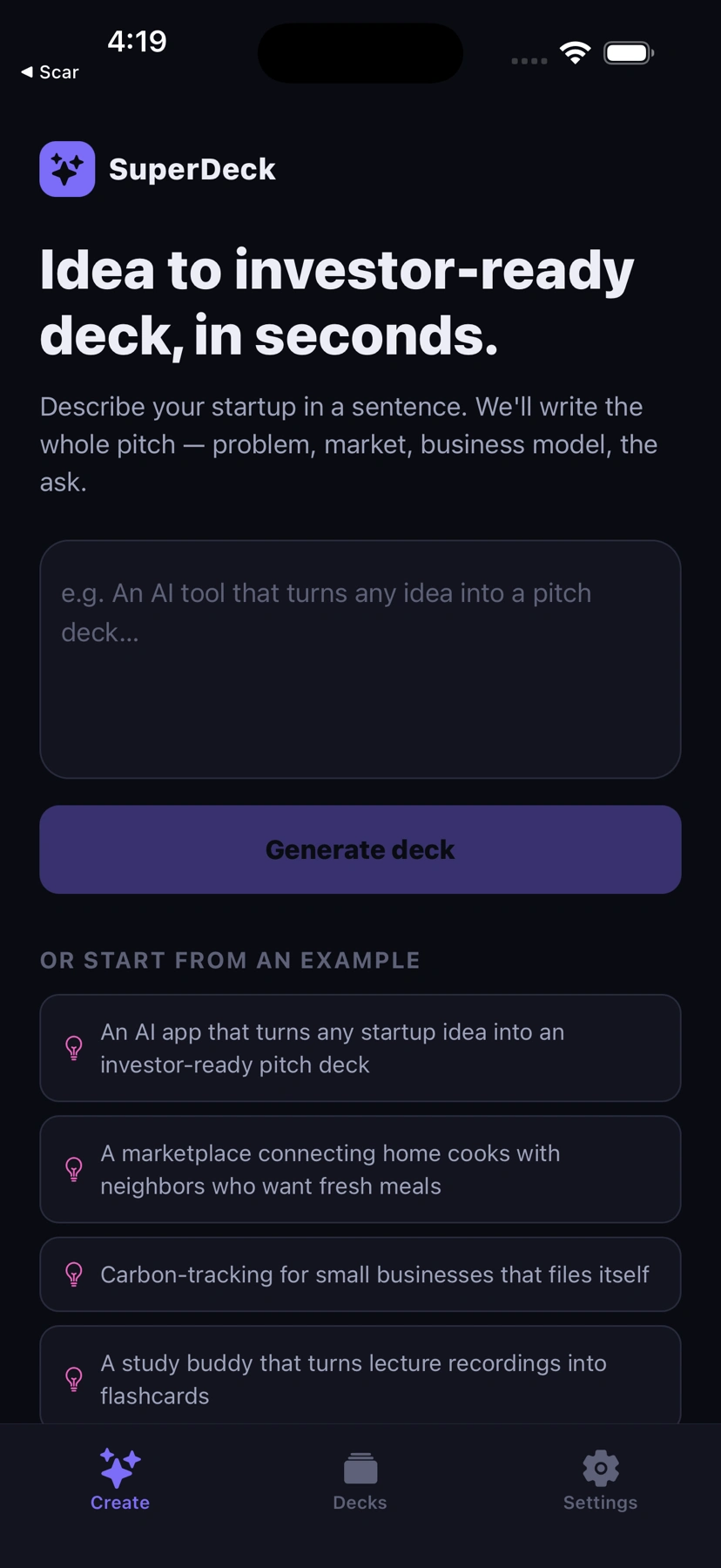Tap the lightbulb icon beside marketplace example
The width and height of the screenshot is (721, 1568).
click(74, 1169)
